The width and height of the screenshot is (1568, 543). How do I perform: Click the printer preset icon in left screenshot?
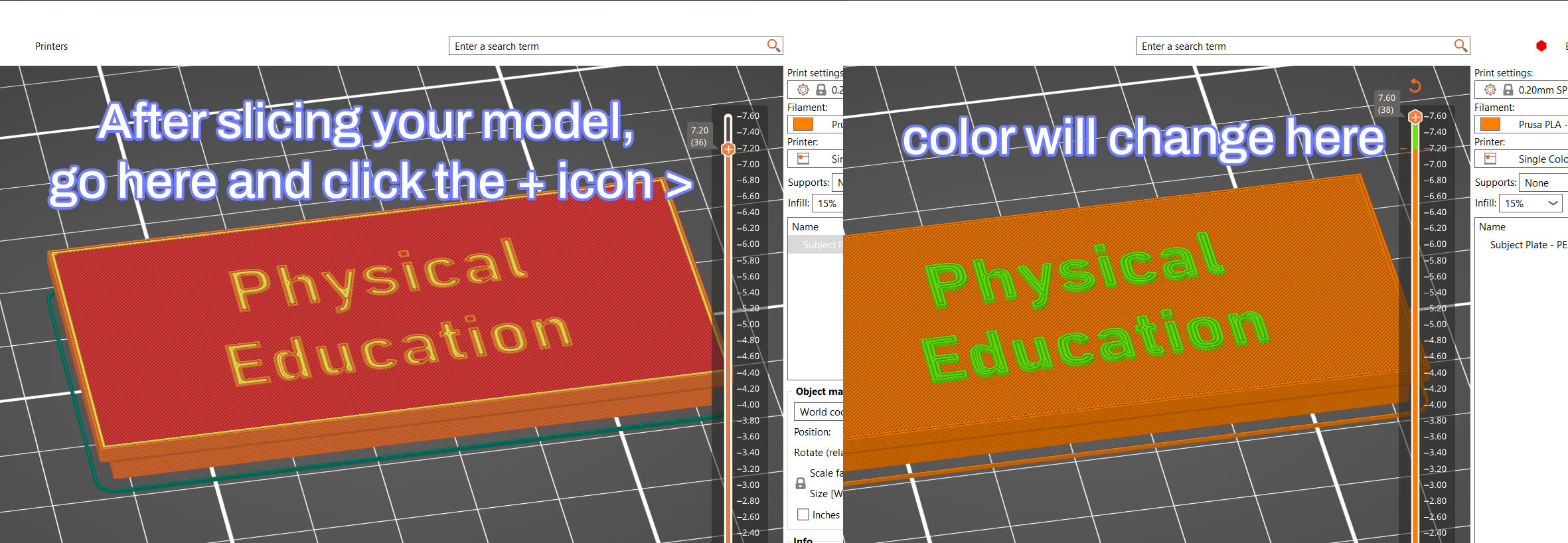[x=803, y=159]
